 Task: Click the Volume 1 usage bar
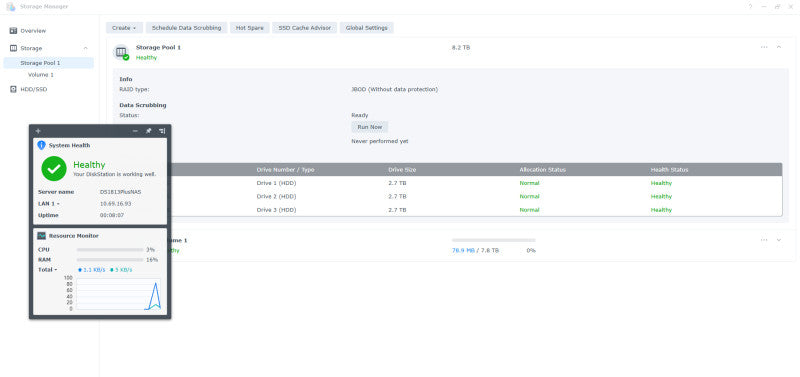pos(493,240)
